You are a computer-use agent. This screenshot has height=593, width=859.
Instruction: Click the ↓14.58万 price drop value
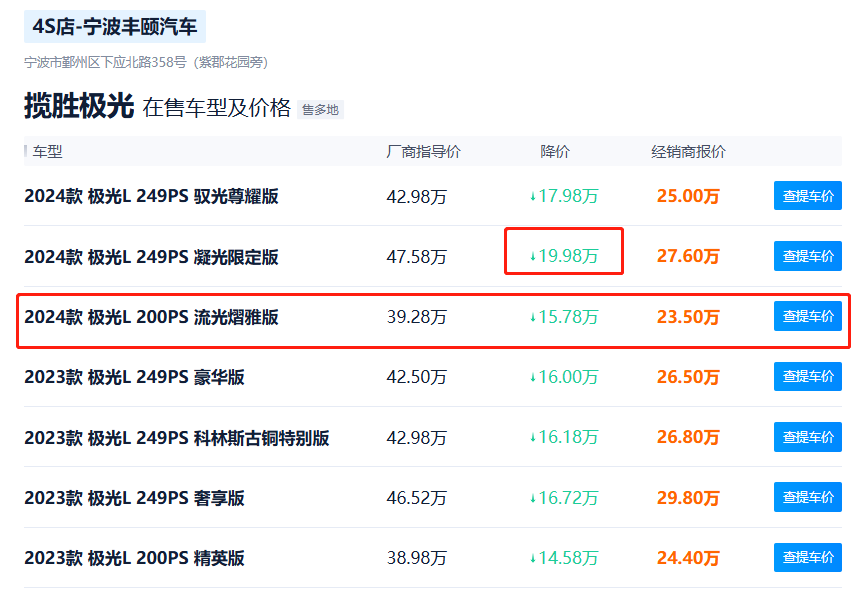click(564, 558)
